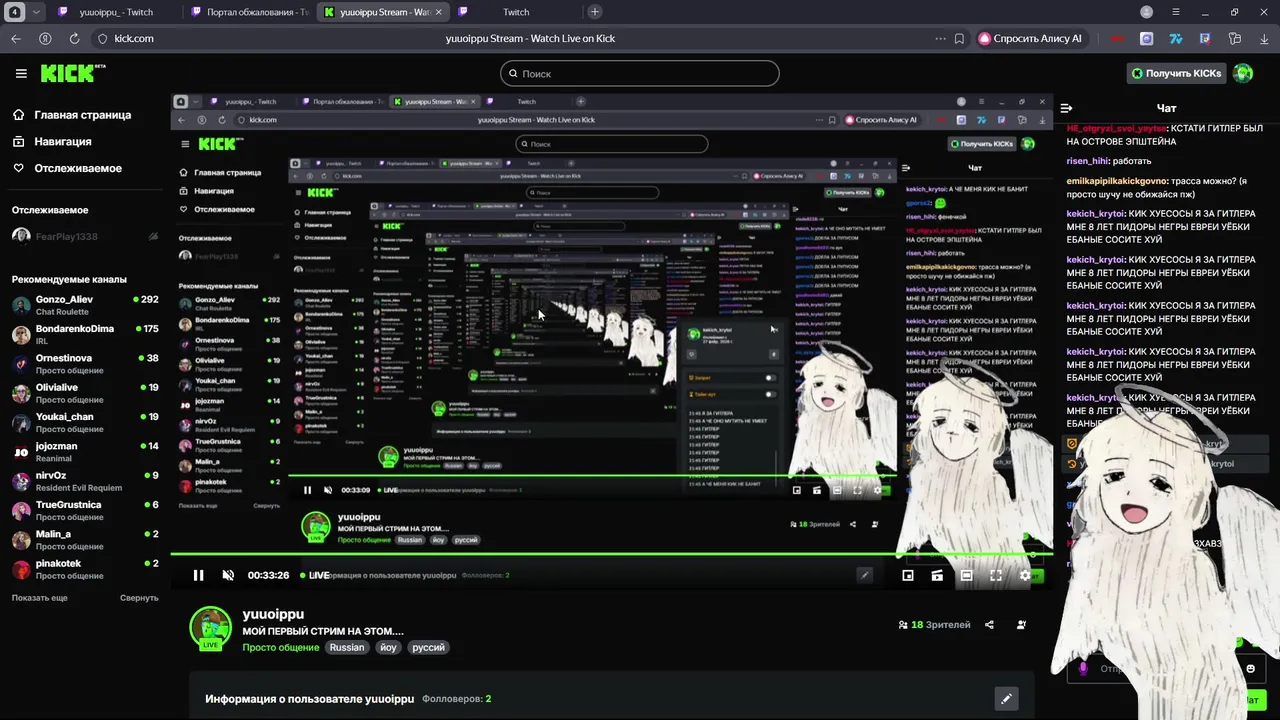Open BondarenkoDima channel
Image resolution: width=1280 pixels, height=720 pixels.
[85, 334]
